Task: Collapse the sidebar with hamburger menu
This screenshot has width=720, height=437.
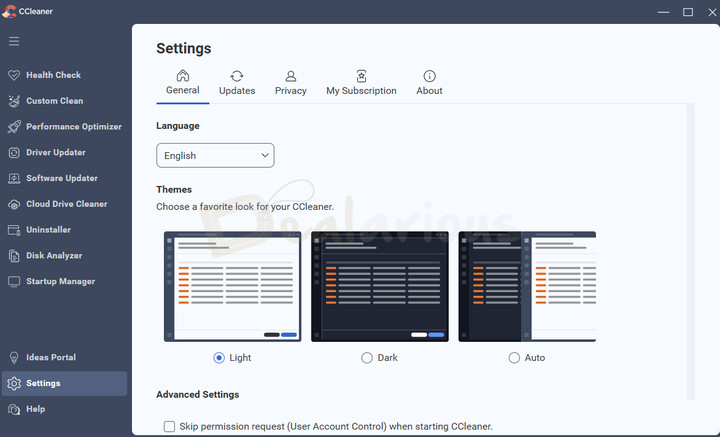Action: (x=14, y=41)
